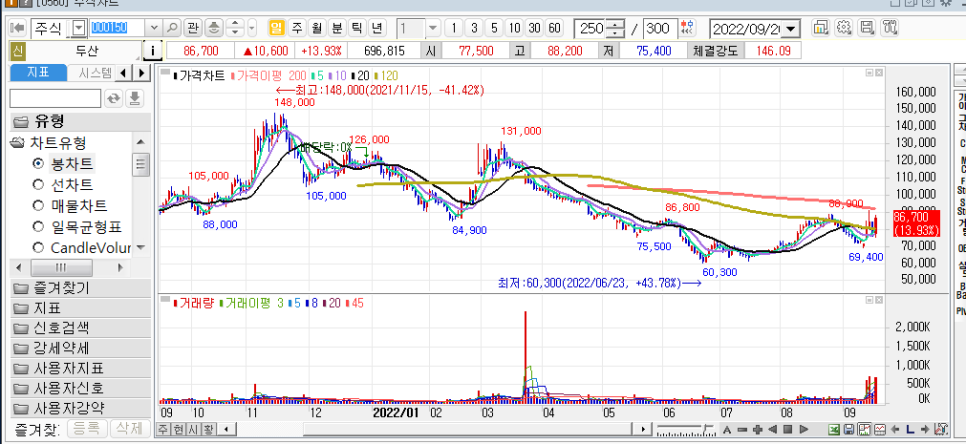Click the candle compare icon next to 300
The width and height of the screenshot is (966, 444).
688,28
